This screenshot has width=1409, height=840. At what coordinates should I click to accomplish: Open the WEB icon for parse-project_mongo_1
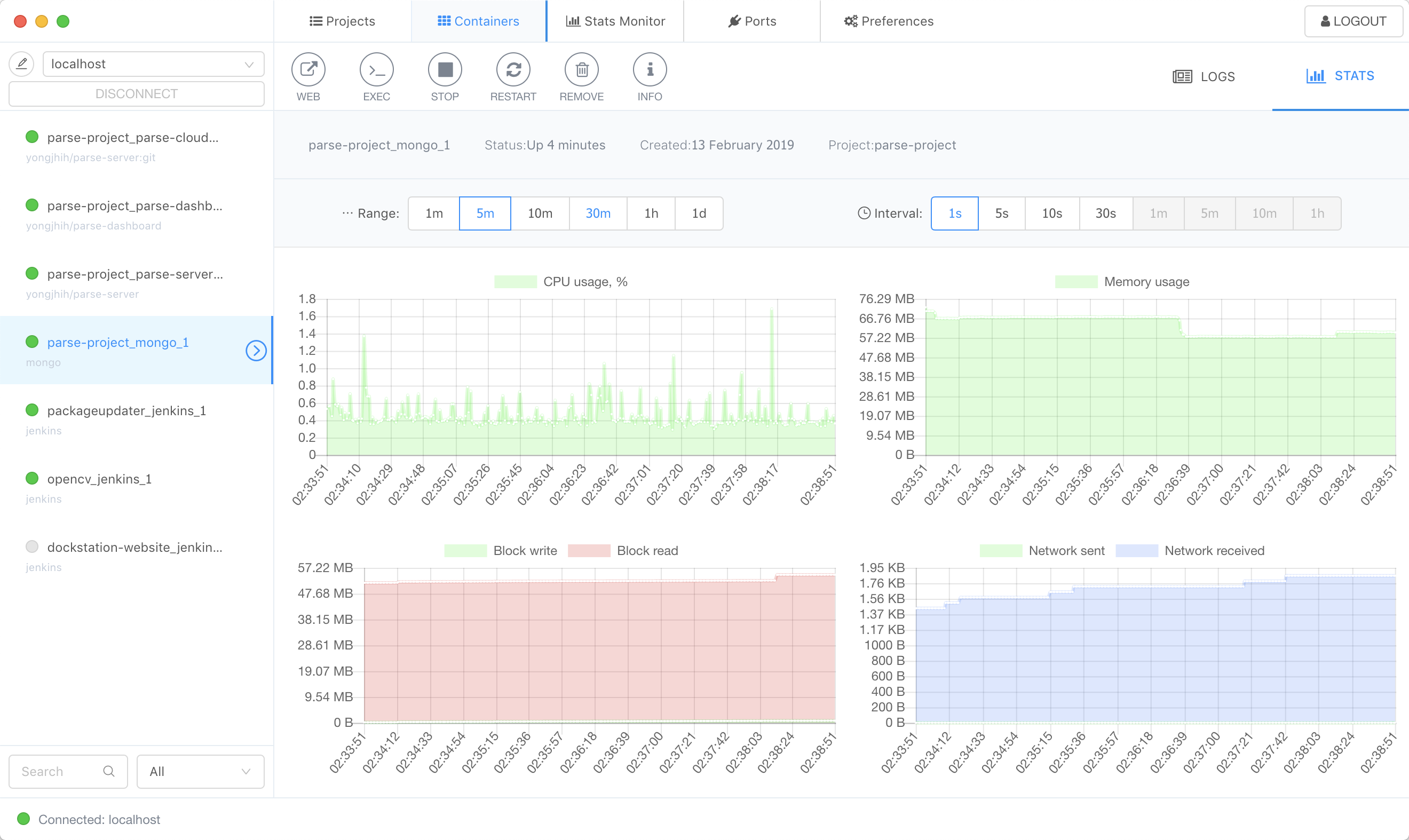coord(307,69)
